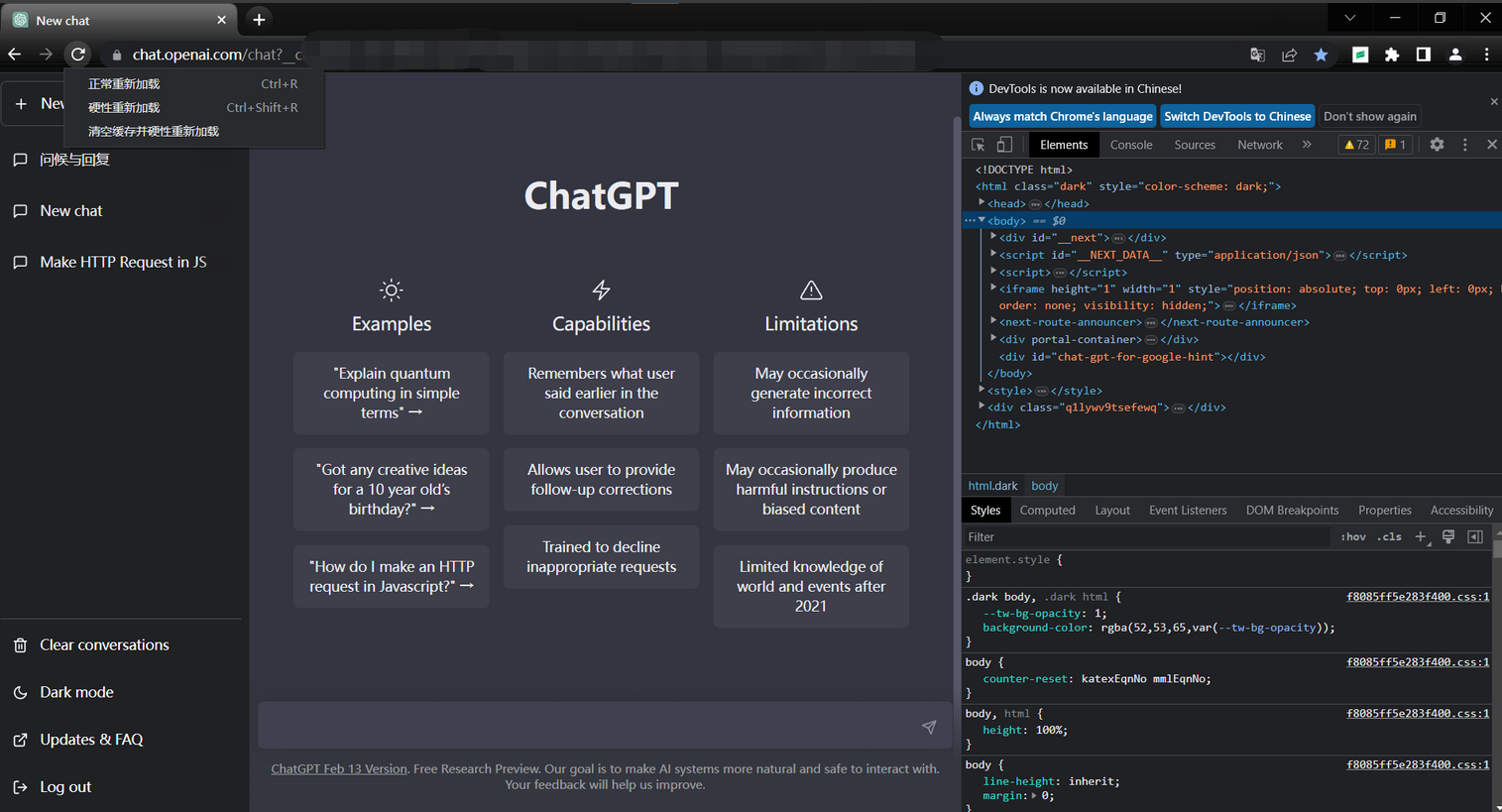Image resolution: width=1502 pixels, height=812 pixels.
Task: Click the Dark mode moon icon
Action: pyautogui.click(x=20, y=693)
